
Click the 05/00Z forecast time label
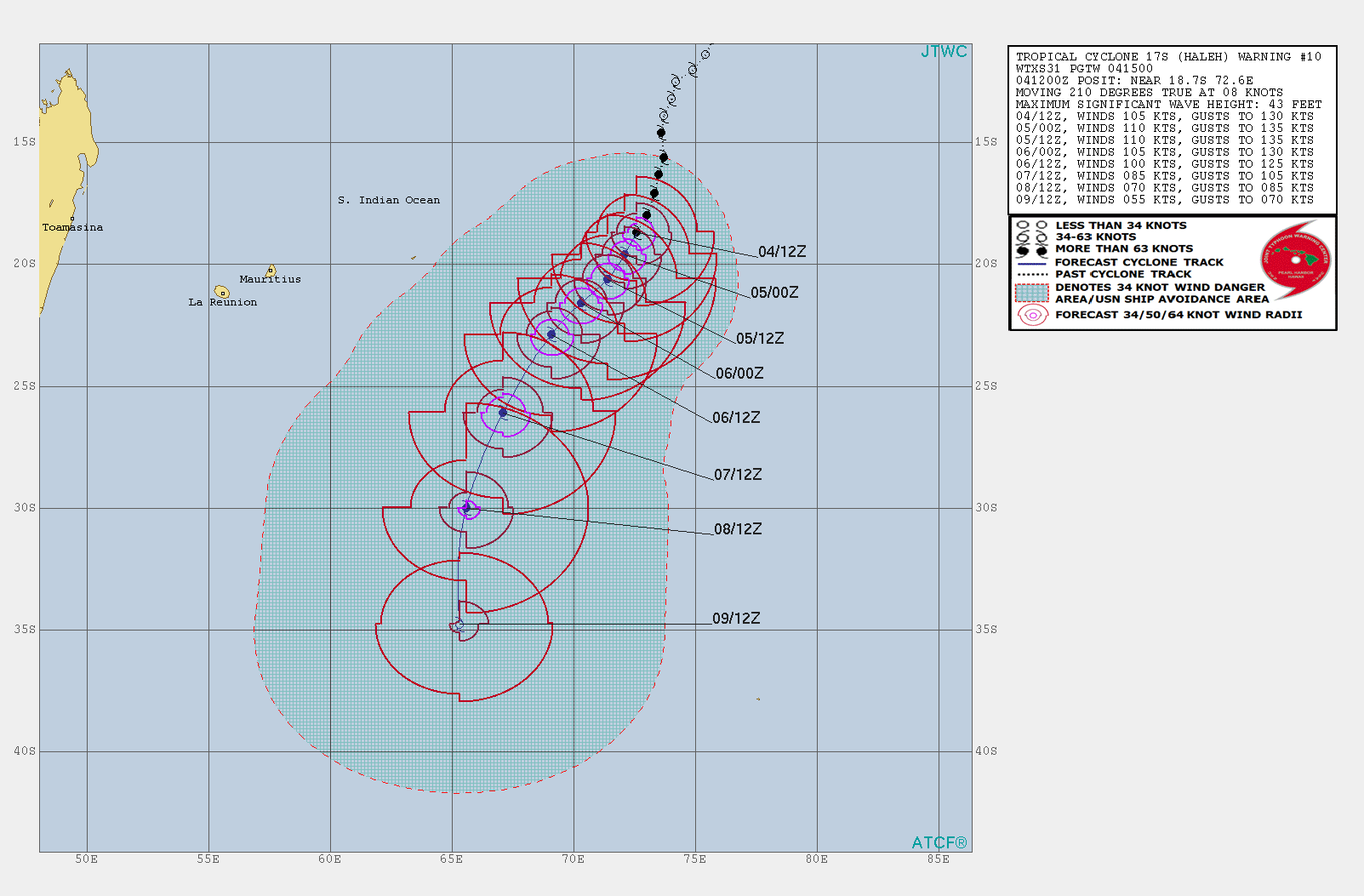tap(773, 293)
